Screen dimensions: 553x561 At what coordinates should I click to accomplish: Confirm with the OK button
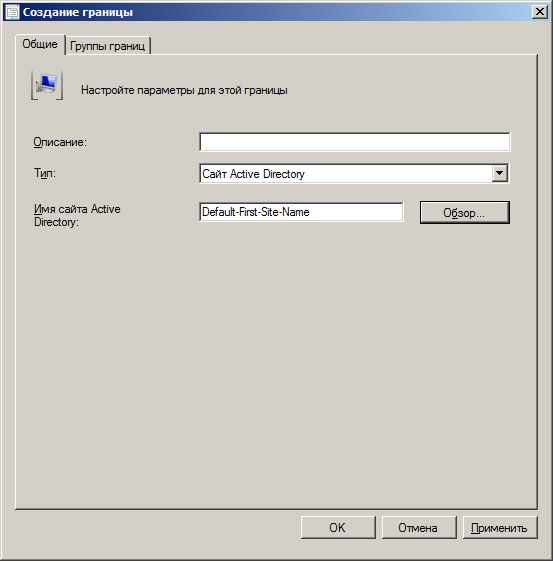click(x=338, y=527)
